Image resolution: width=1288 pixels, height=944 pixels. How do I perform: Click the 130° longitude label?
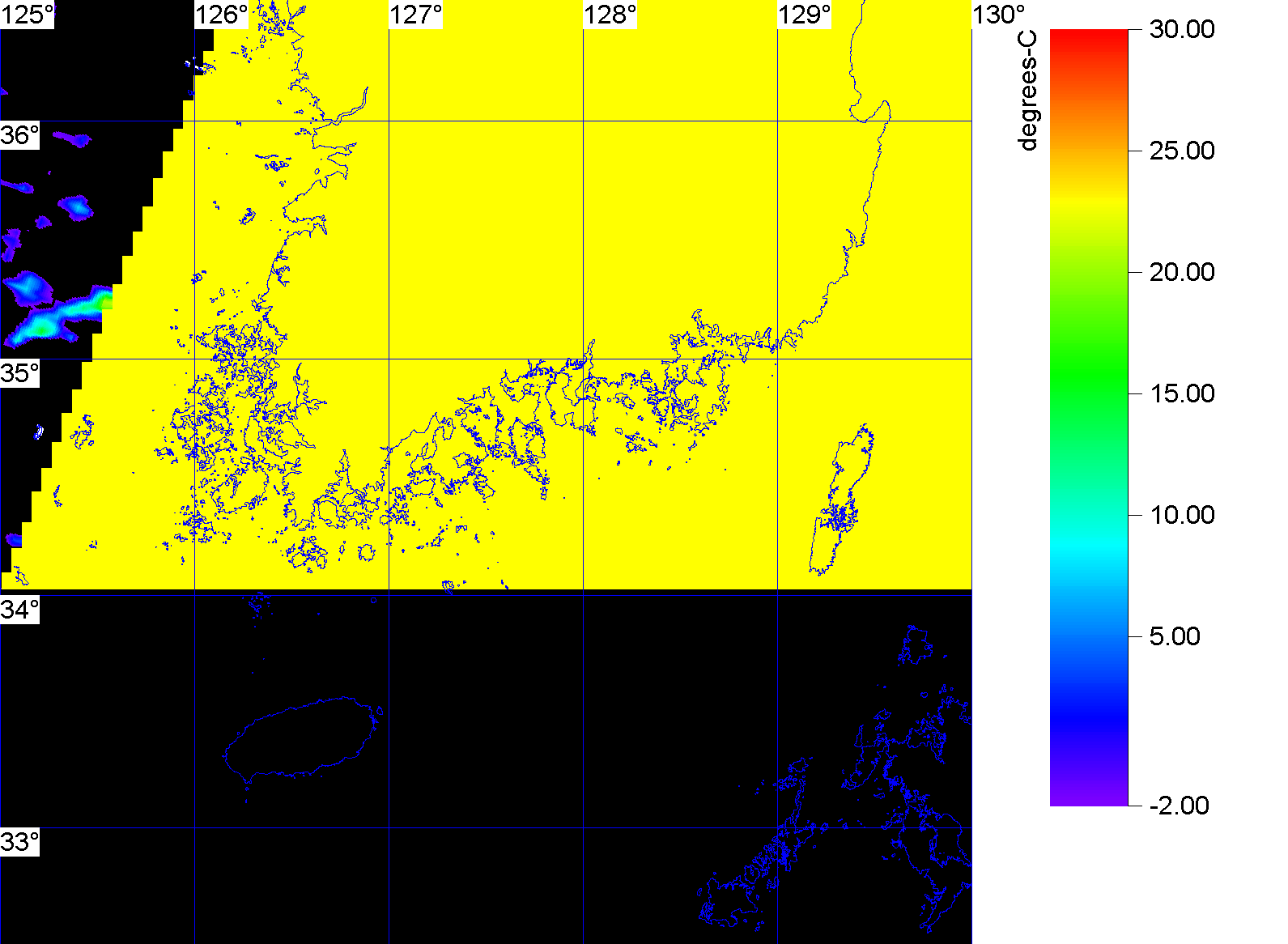(999, 15)
